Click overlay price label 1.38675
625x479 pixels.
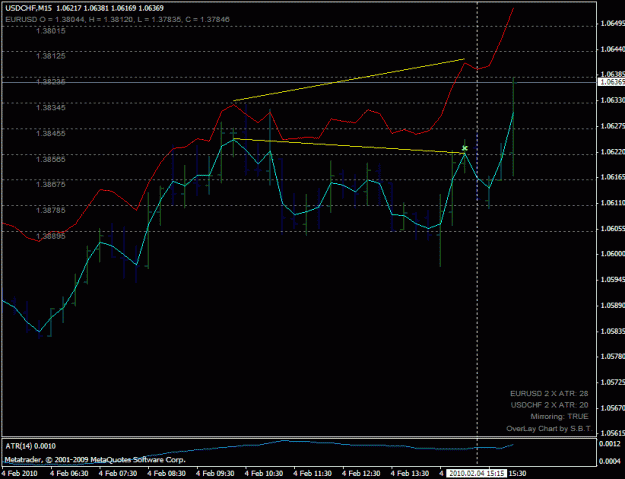pos(51,185)
